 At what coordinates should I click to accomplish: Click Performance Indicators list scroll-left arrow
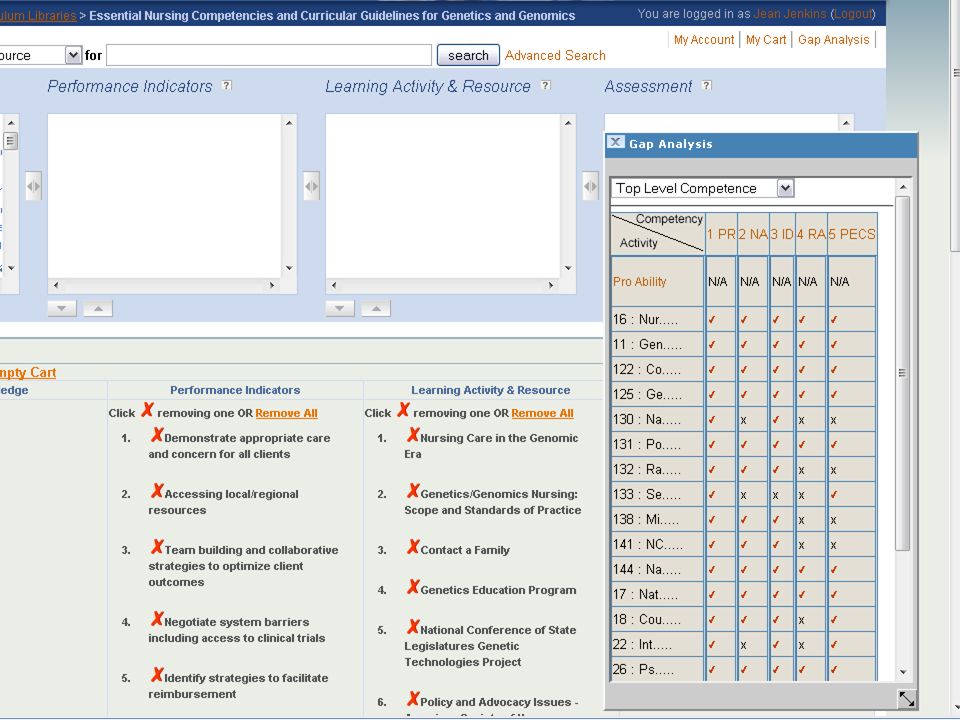pos(56,285)
